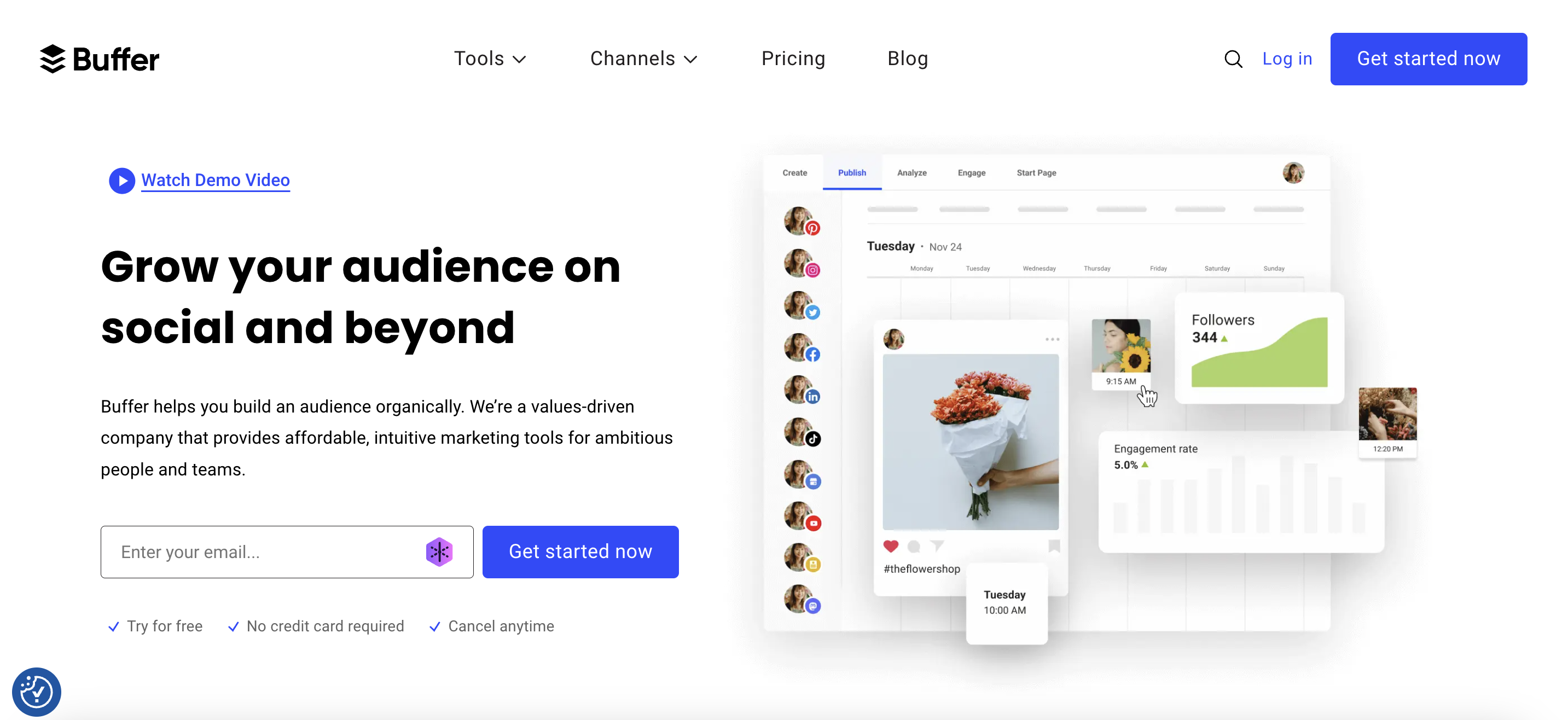Expand the Channels dropdown menu
Viewport: 1568px width, 720px height.
[644, 58]
